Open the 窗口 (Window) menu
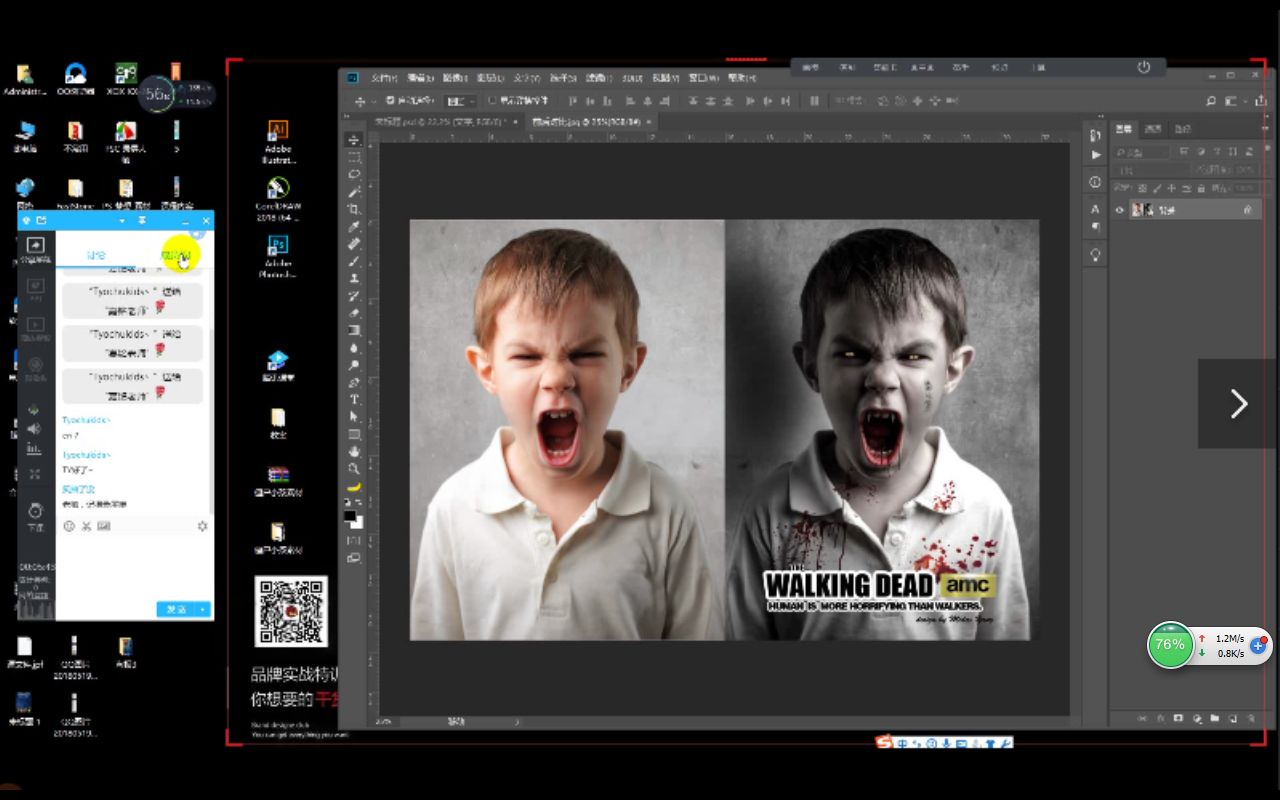The width and height of the screenshot is (1280, 800). (703, 78)
